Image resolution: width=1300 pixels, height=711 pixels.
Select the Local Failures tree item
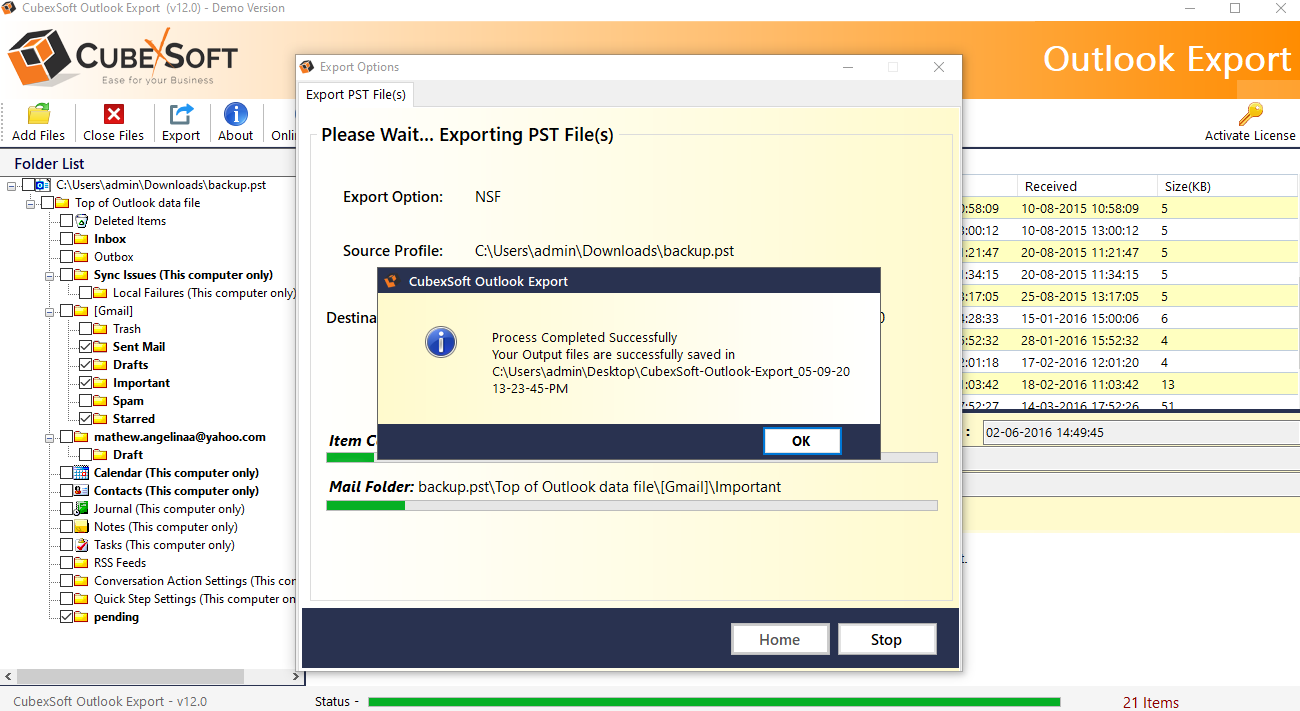[x=204, y=293]
